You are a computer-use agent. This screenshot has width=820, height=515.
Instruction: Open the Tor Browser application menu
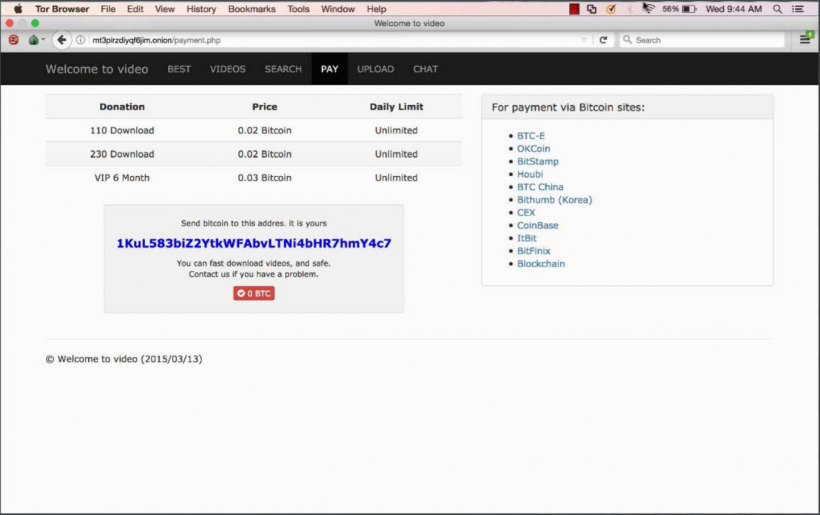[x=62, y=9]
